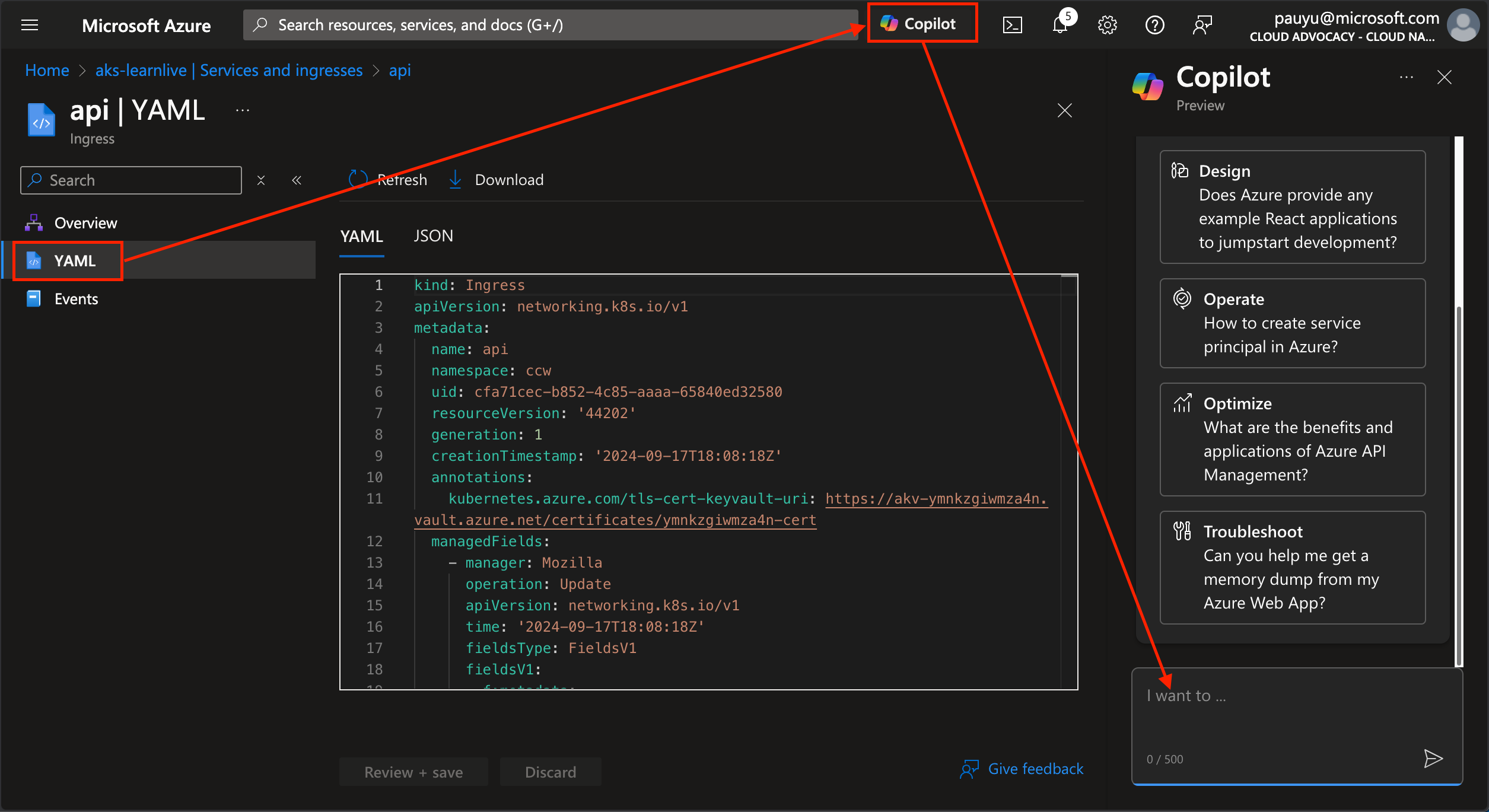The image size is (1489, 812).
Task: Click the 'creationTimestamp' line in editor
Action: point(606,456)
